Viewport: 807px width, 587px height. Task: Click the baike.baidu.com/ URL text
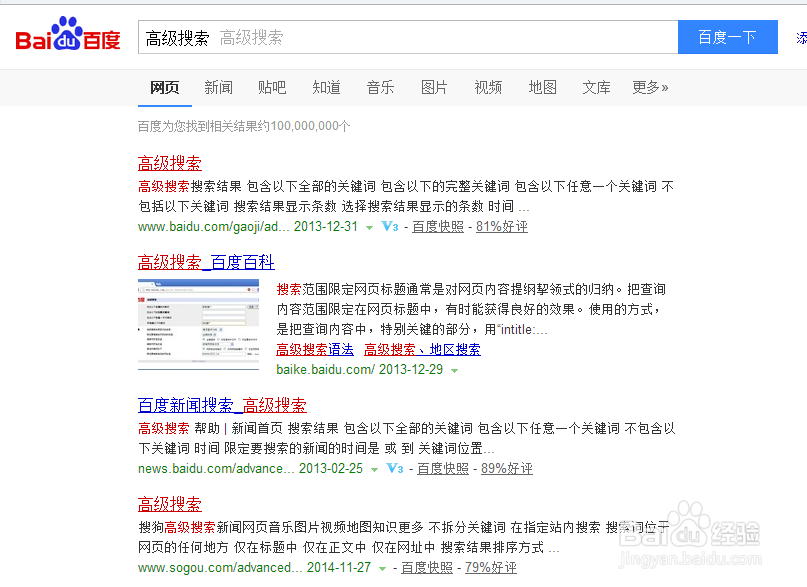coord(325,369)
